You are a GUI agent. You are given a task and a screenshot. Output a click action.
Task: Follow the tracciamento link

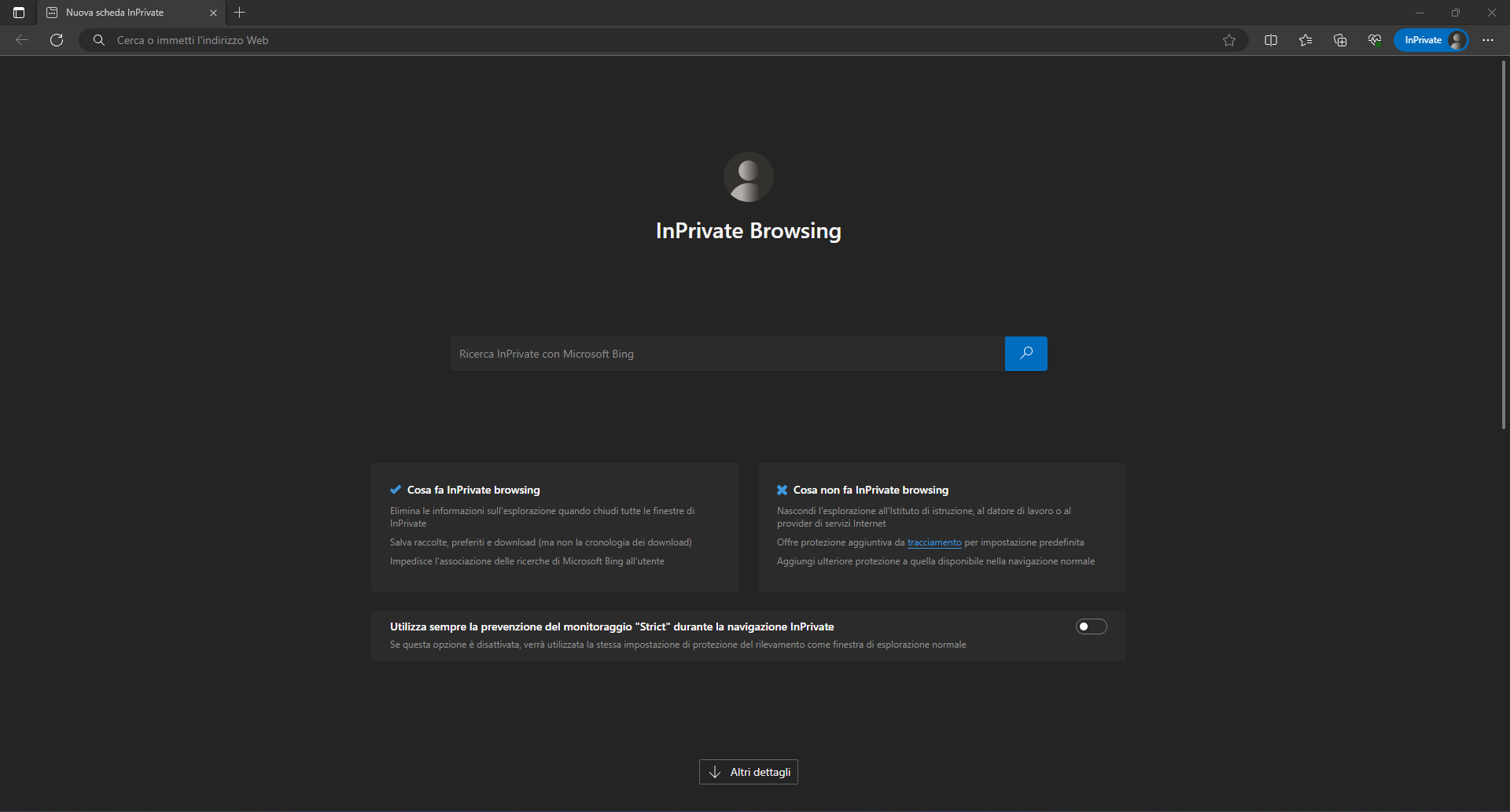tap(934, 542)
